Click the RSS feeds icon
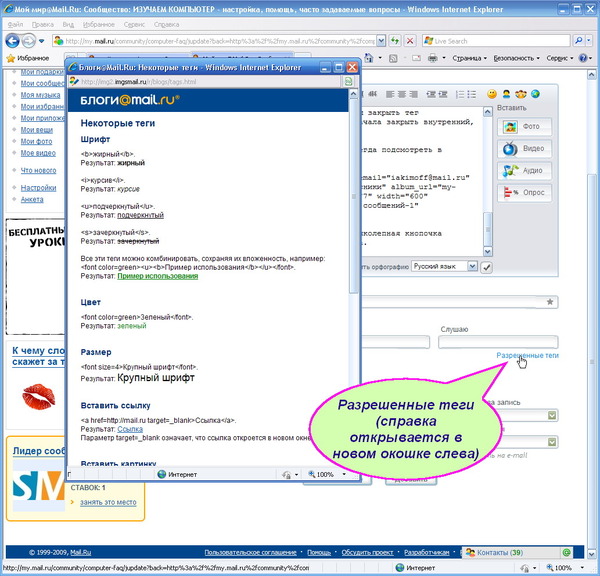This screenshot has height=576, width=600. [393, 58]
